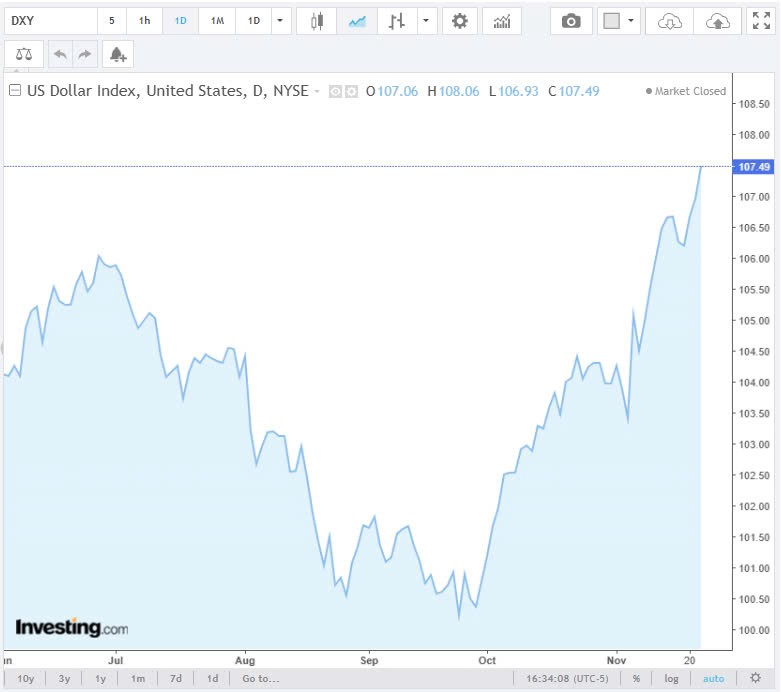Viewport: 781px width, 692px height.
Task: Switch to candlestick chart style
Action: click(317, 21)
